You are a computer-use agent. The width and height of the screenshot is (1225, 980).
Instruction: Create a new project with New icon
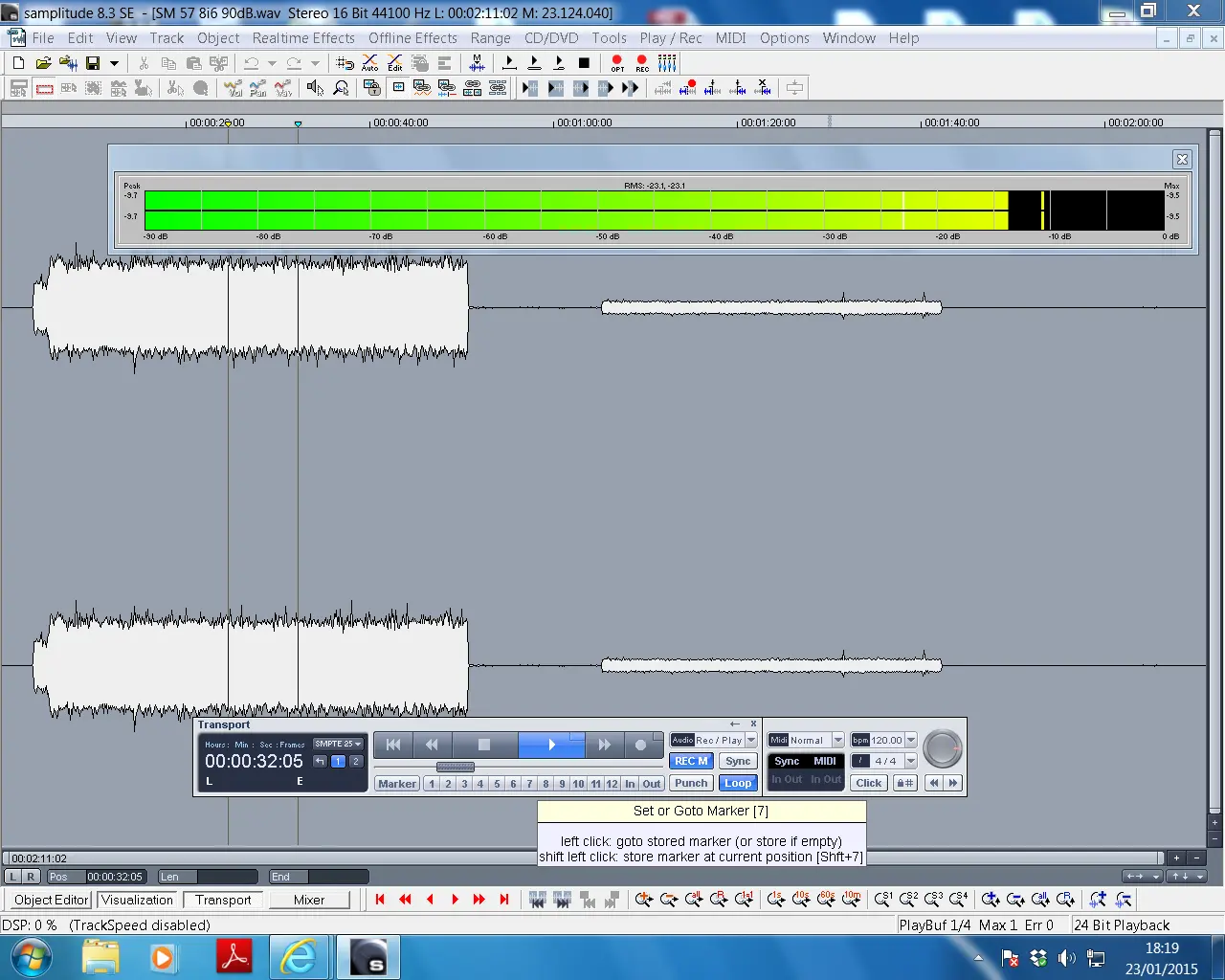(18, 63)
